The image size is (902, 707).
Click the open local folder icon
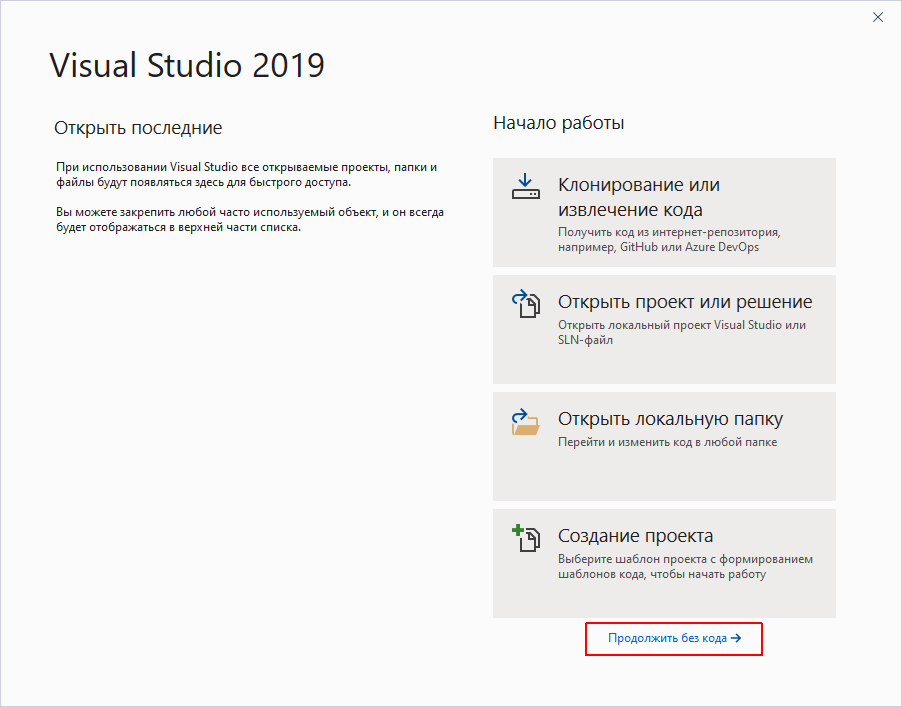526,421
